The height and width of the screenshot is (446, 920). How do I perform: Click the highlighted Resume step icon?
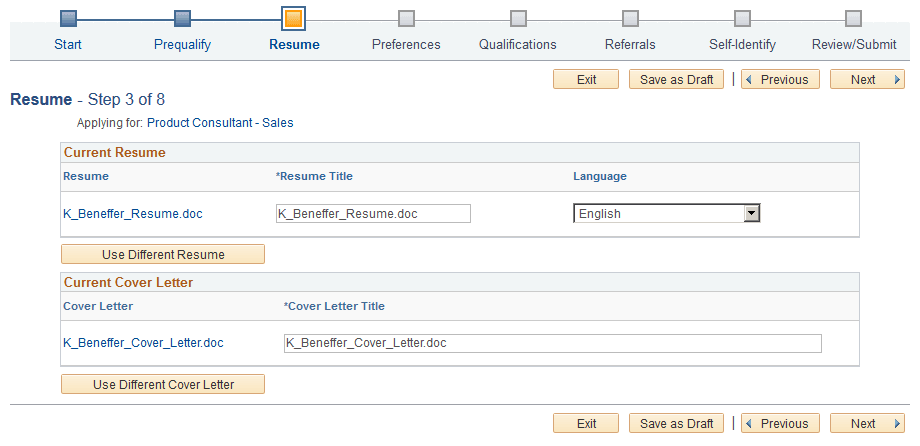click(294, 18)
